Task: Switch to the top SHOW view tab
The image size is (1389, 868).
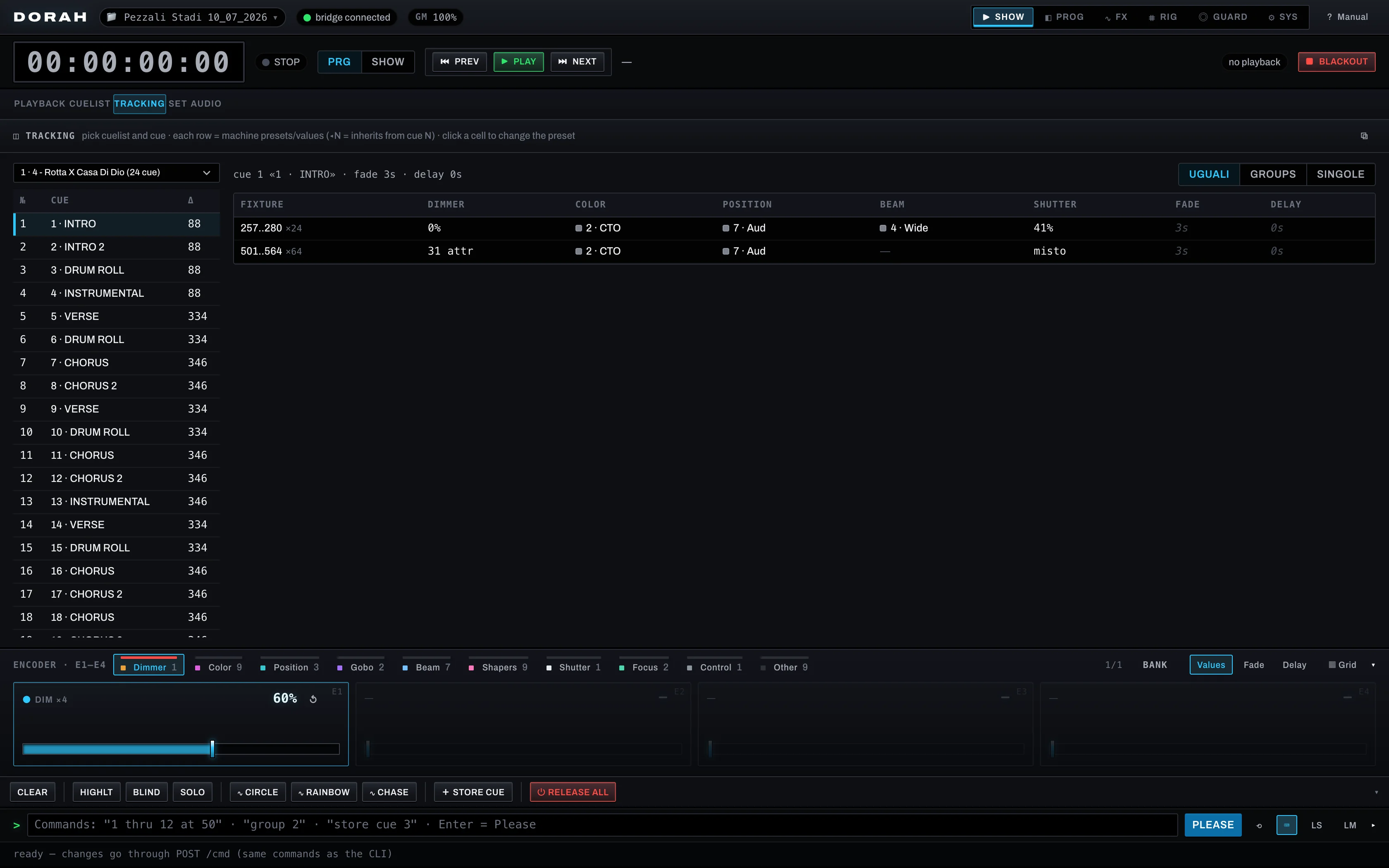Action: point(1003,17)
